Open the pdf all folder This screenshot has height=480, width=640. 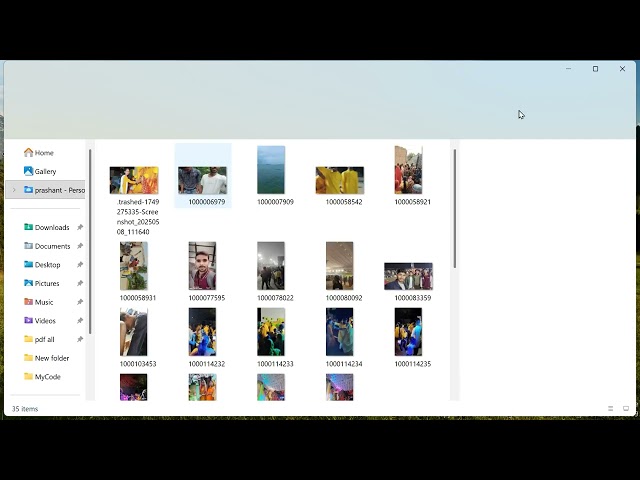[39, 339]
